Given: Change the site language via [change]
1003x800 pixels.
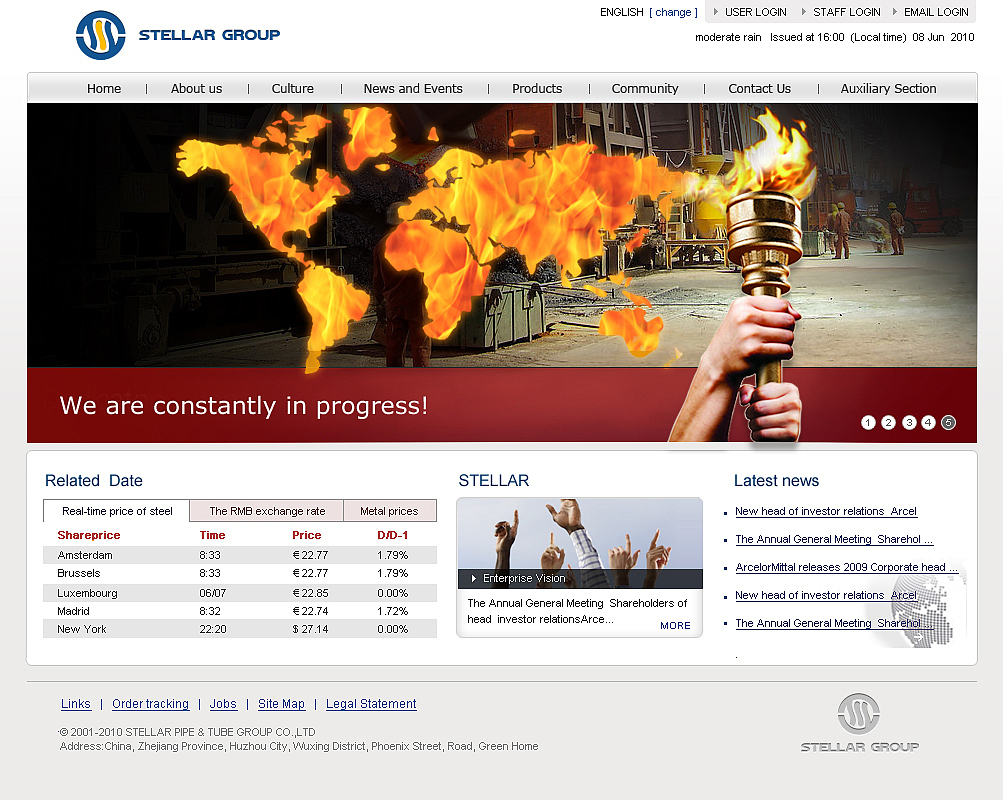Looking at the screenshot, I should click(673, 12).
